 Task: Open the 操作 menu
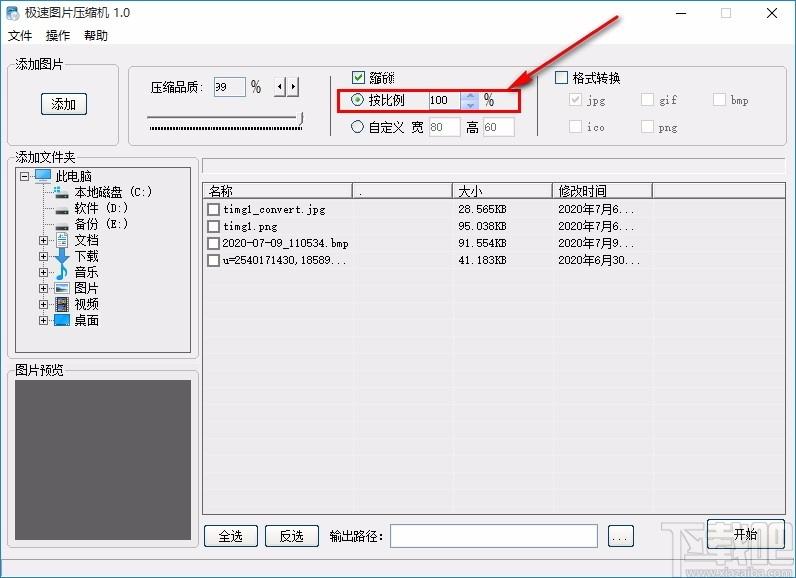pos(58,36)
